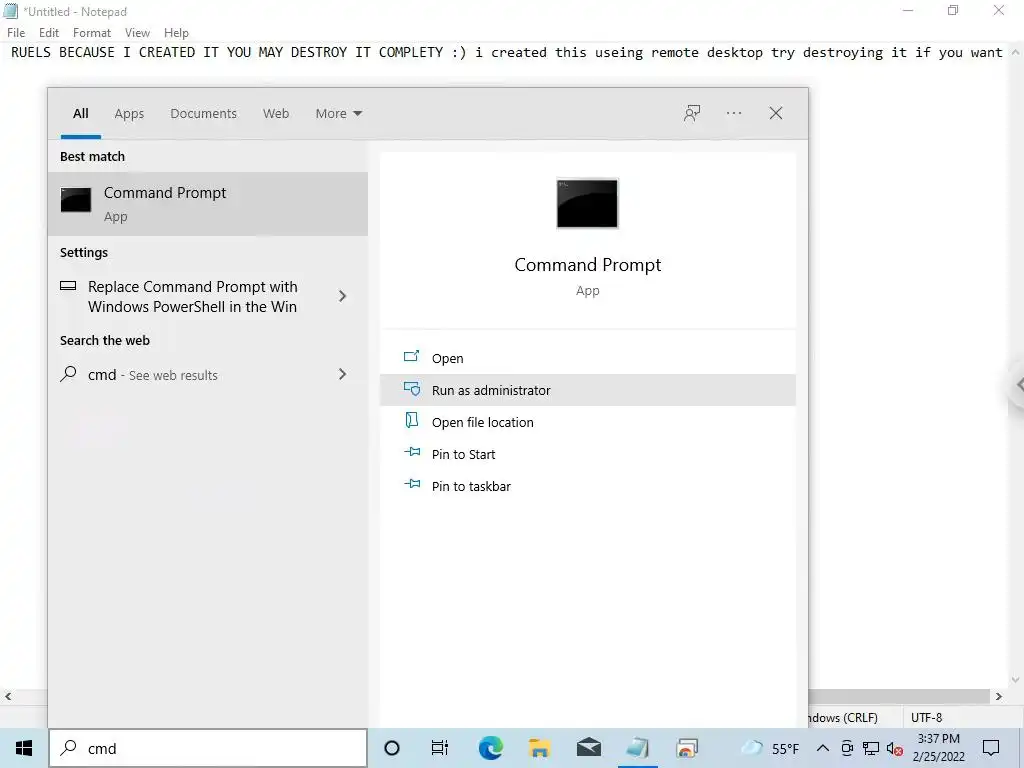Open Notepad View menu
The width and height of the screenshot is (1024, 768).
[137, 33]
